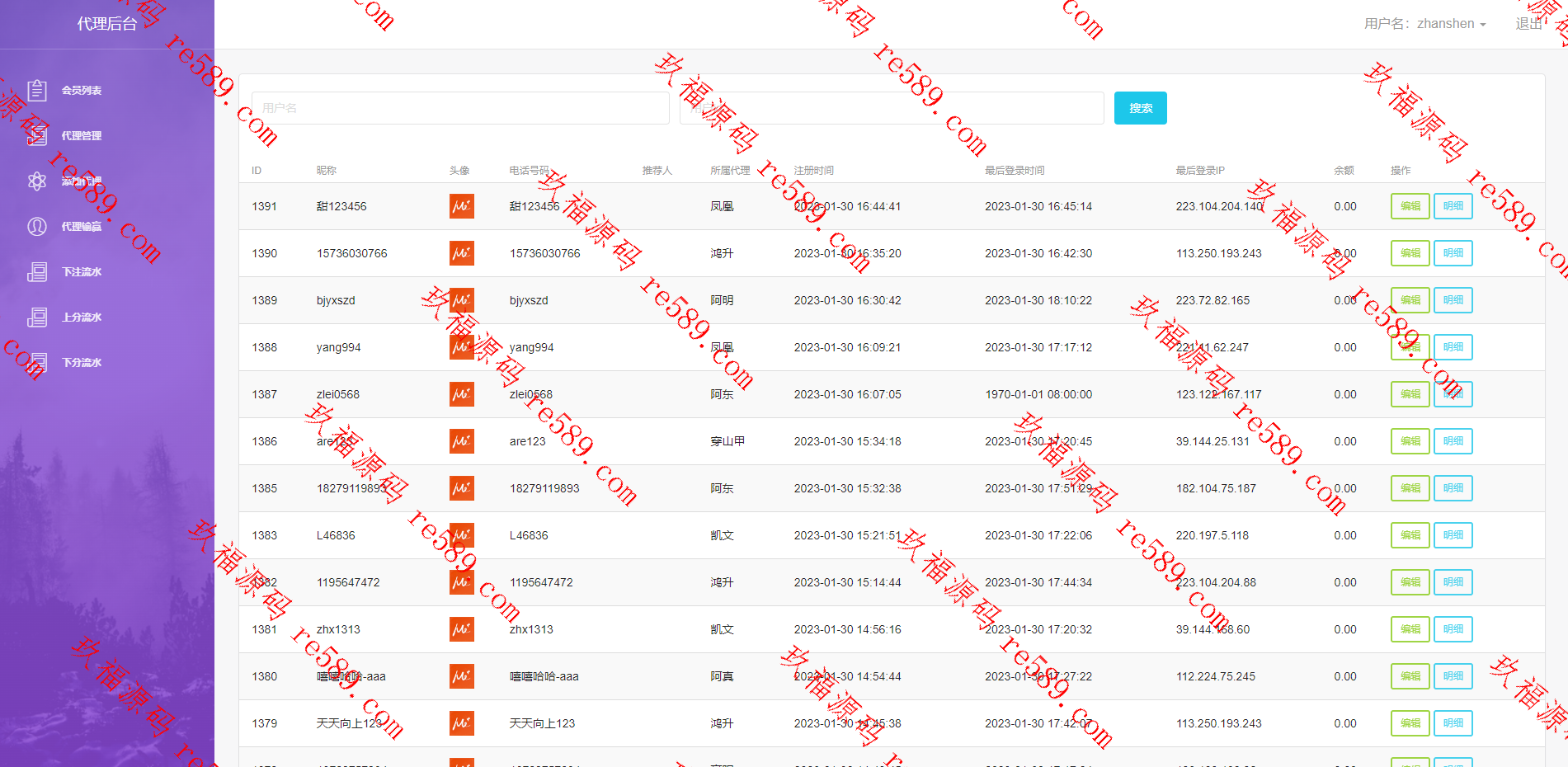Click the nickname 甜123456 in row 1391

[x=341, y=206]
